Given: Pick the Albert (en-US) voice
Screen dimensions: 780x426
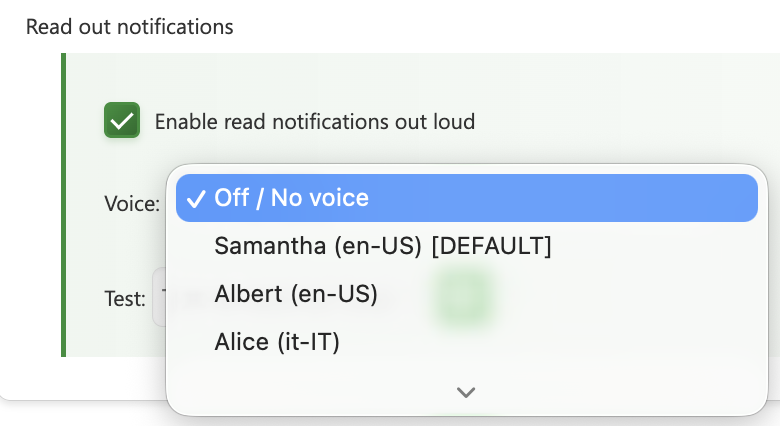Looking at the screenshot, I should (295, 294).
